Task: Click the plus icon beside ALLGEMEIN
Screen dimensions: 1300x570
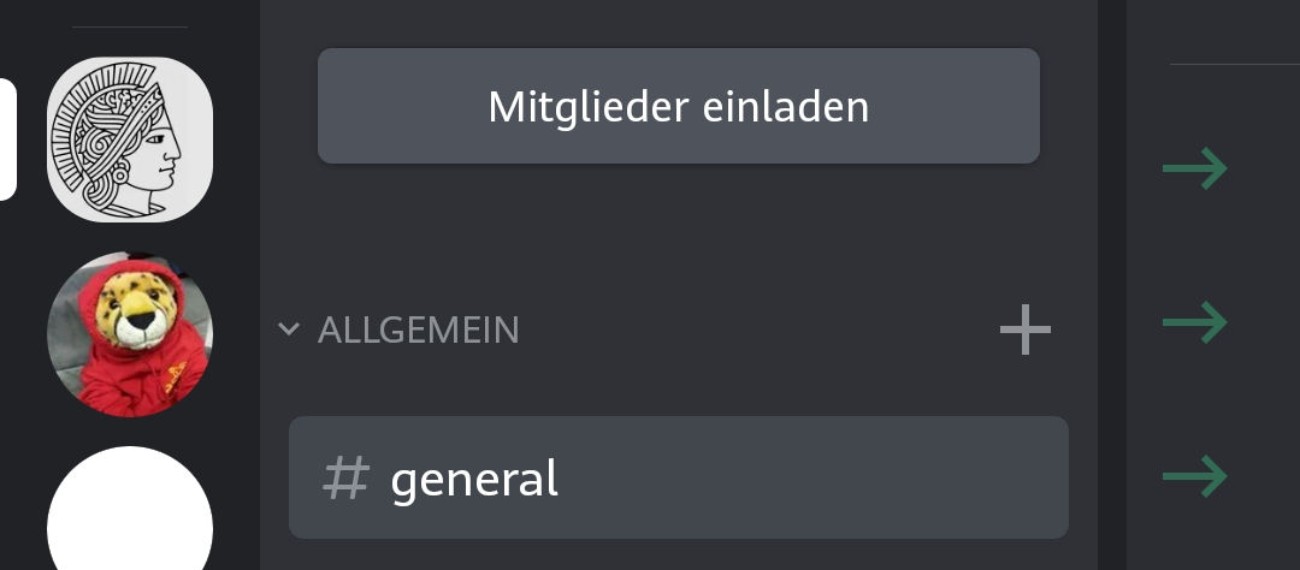Action: [1025, 330]
